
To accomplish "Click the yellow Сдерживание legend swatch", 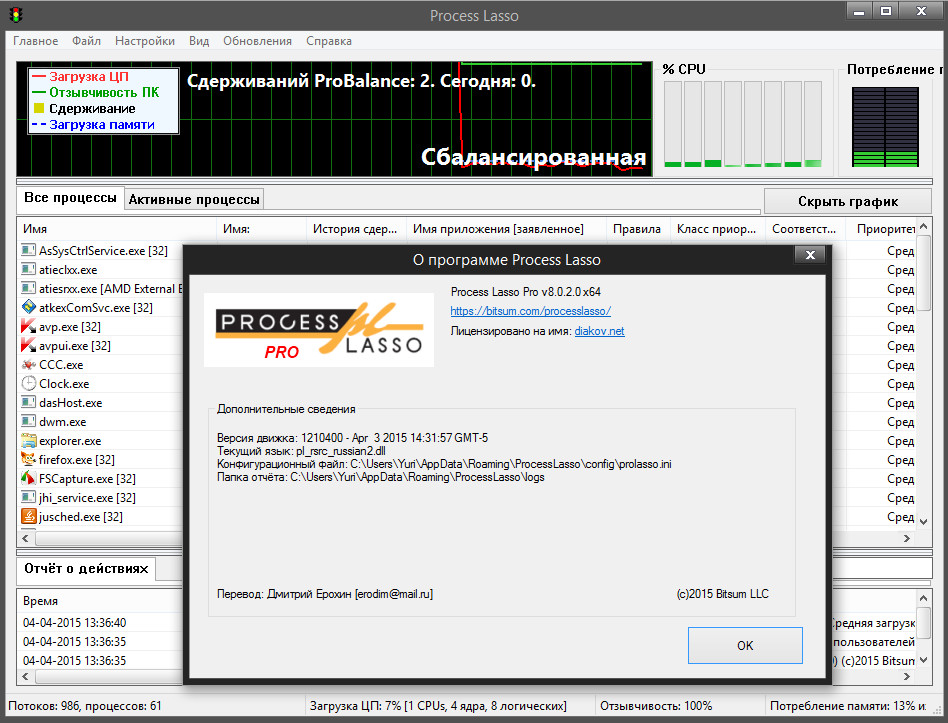I will point(39,108).
